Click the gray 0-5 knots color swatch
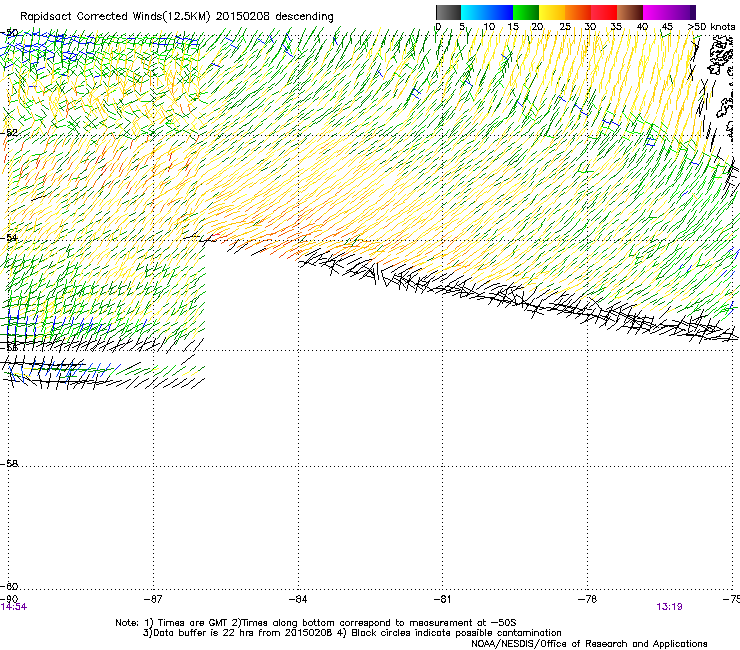This screenshot has width=740, height=650. pos(448,12)
